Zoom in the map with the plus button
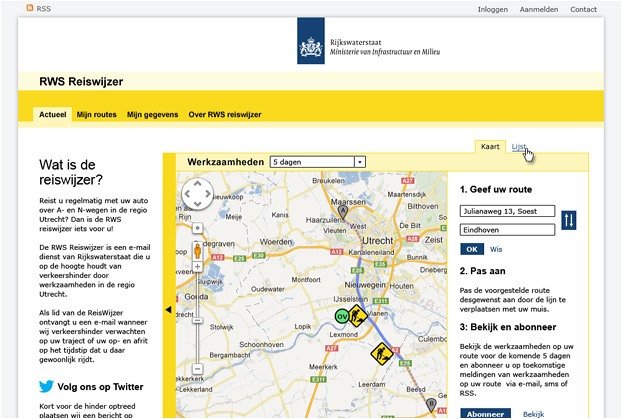The width and height of the screenshot is (622, 419). click(x=198, y=267)
